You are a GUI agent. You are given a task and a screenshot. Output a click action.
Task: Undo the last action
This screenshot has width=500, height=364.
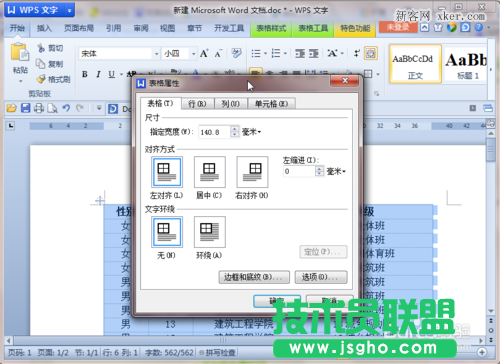[66, 108]
